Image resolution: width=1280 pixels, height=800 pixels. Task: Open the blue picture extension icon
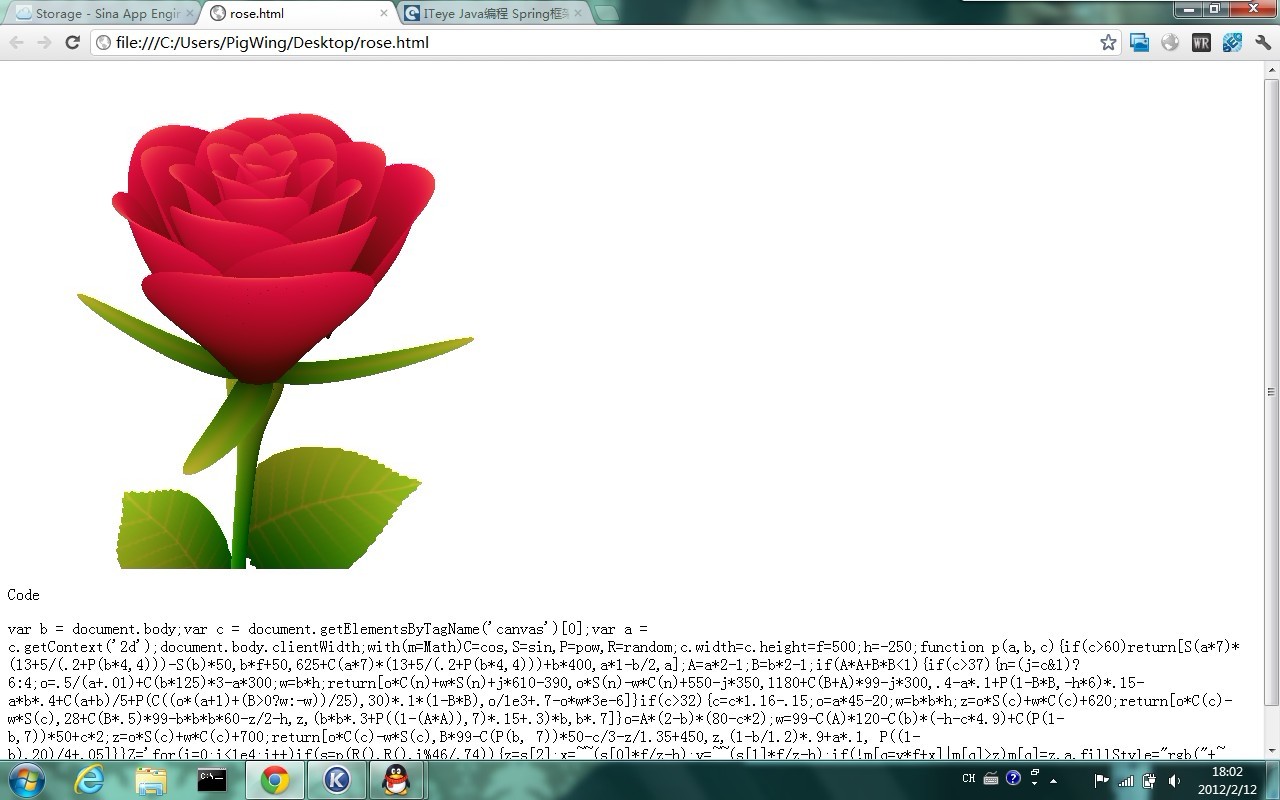click(1139, 42)
